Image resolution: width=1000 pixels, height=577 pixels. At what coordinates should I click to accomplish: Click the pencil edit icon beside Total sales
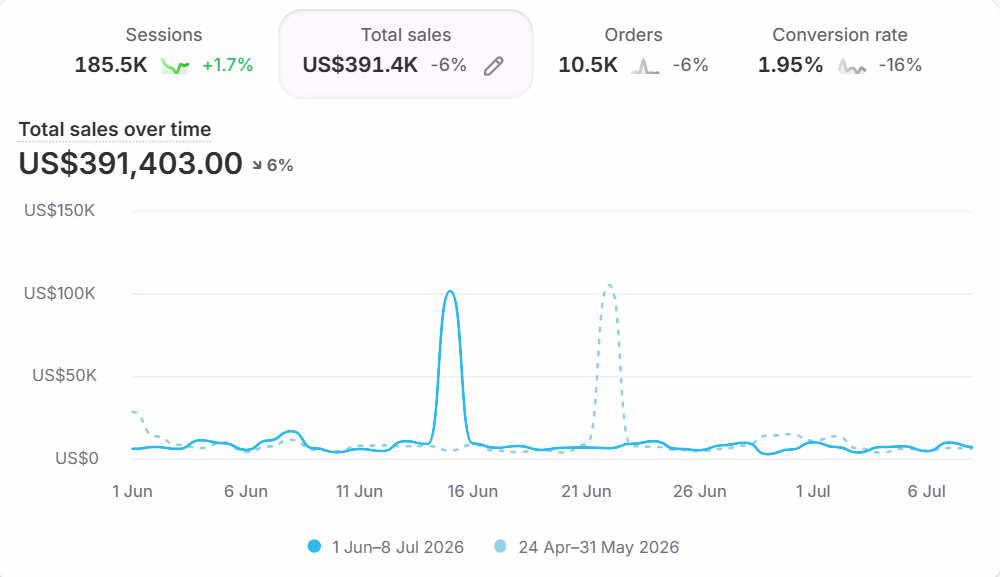click(494, 66)
